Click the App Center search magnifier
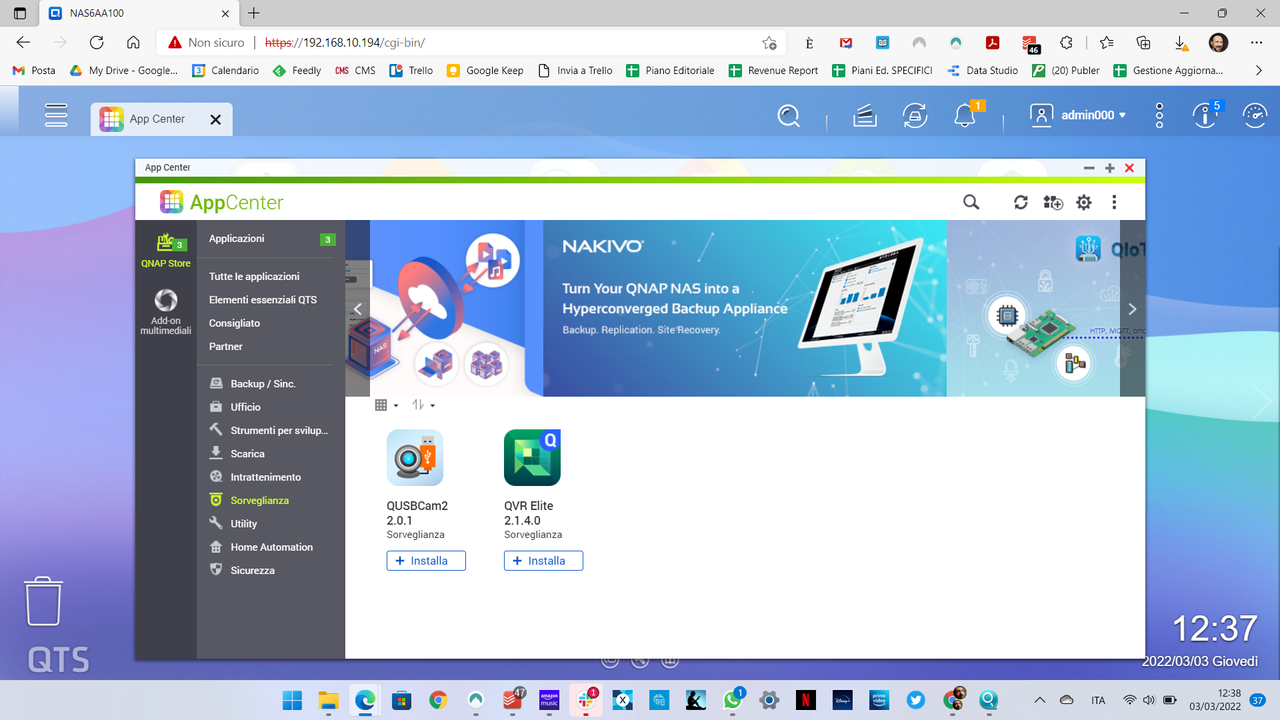 (971, 202)
